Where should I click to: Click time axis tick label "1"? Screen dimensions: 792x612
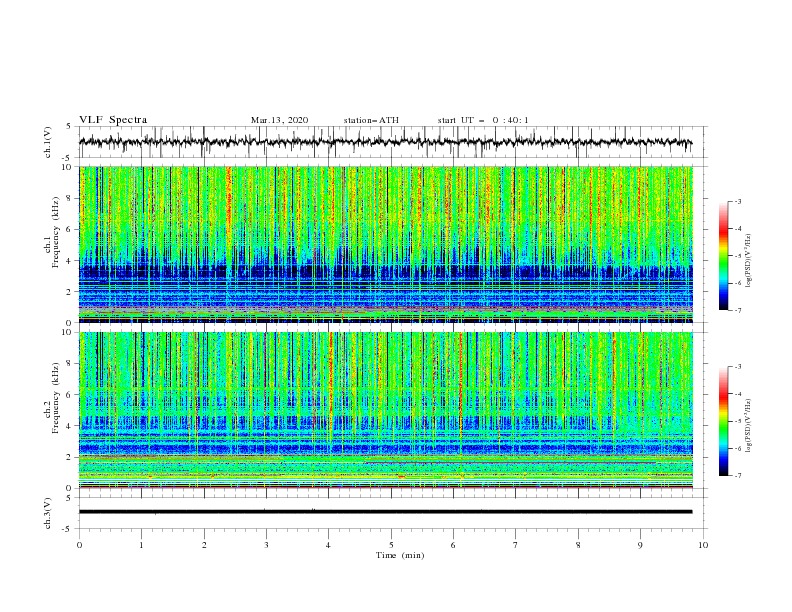coord(141,545)
